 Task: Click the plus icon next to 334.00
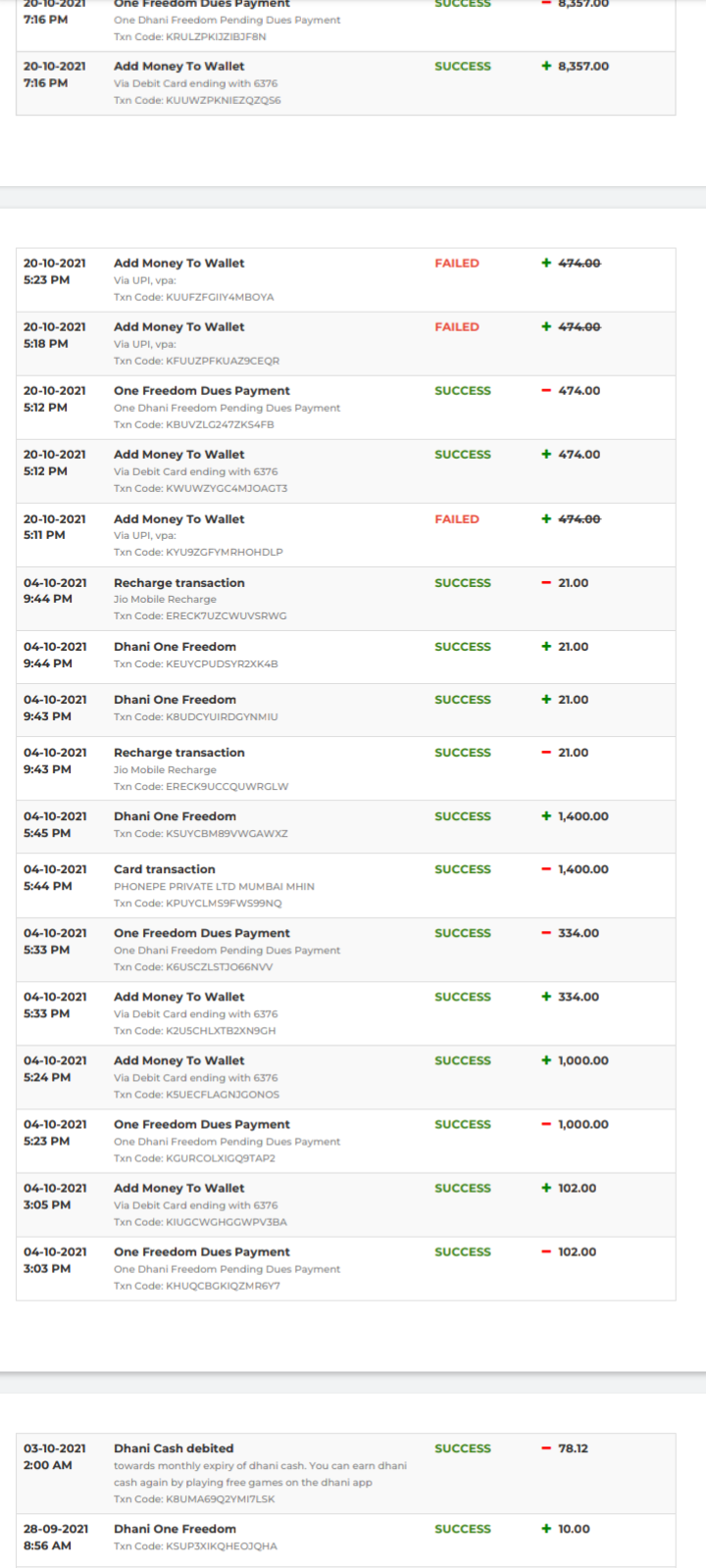(546, 997)
